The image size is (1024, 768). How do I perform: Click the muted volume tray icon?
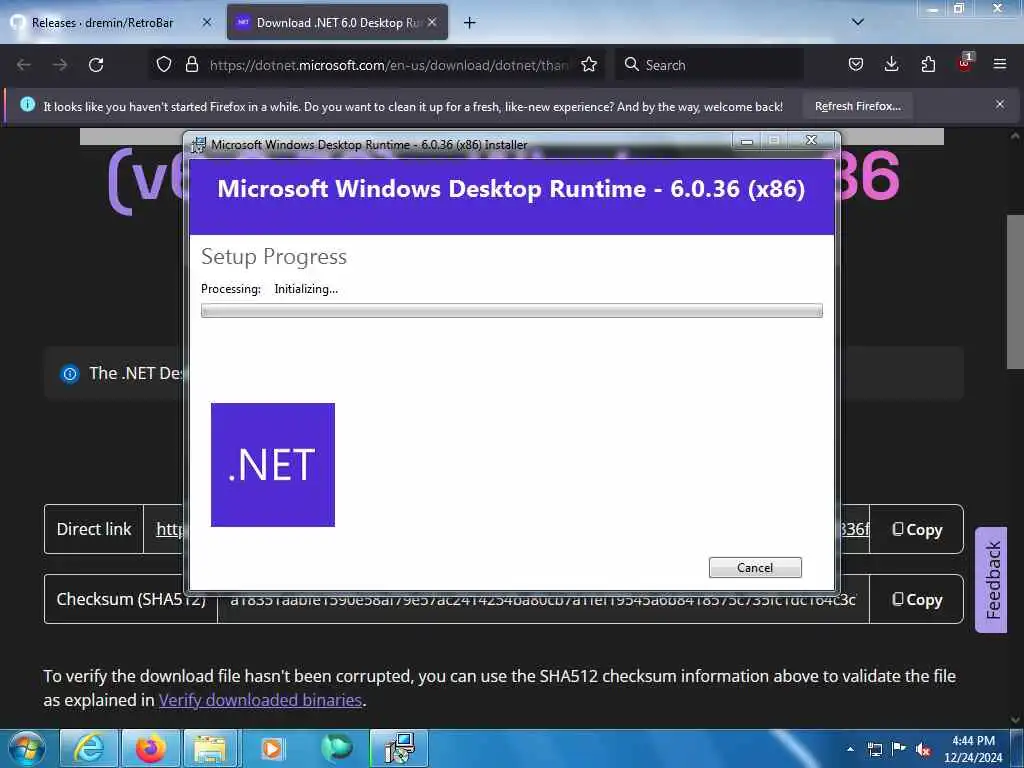923,749
